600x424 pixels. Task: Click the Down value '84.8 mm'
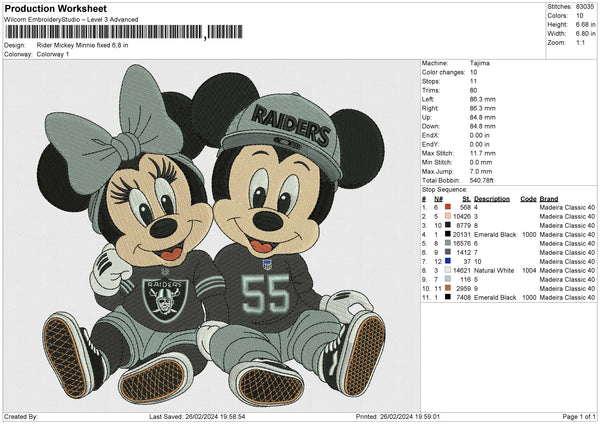(x=483, y=126)
